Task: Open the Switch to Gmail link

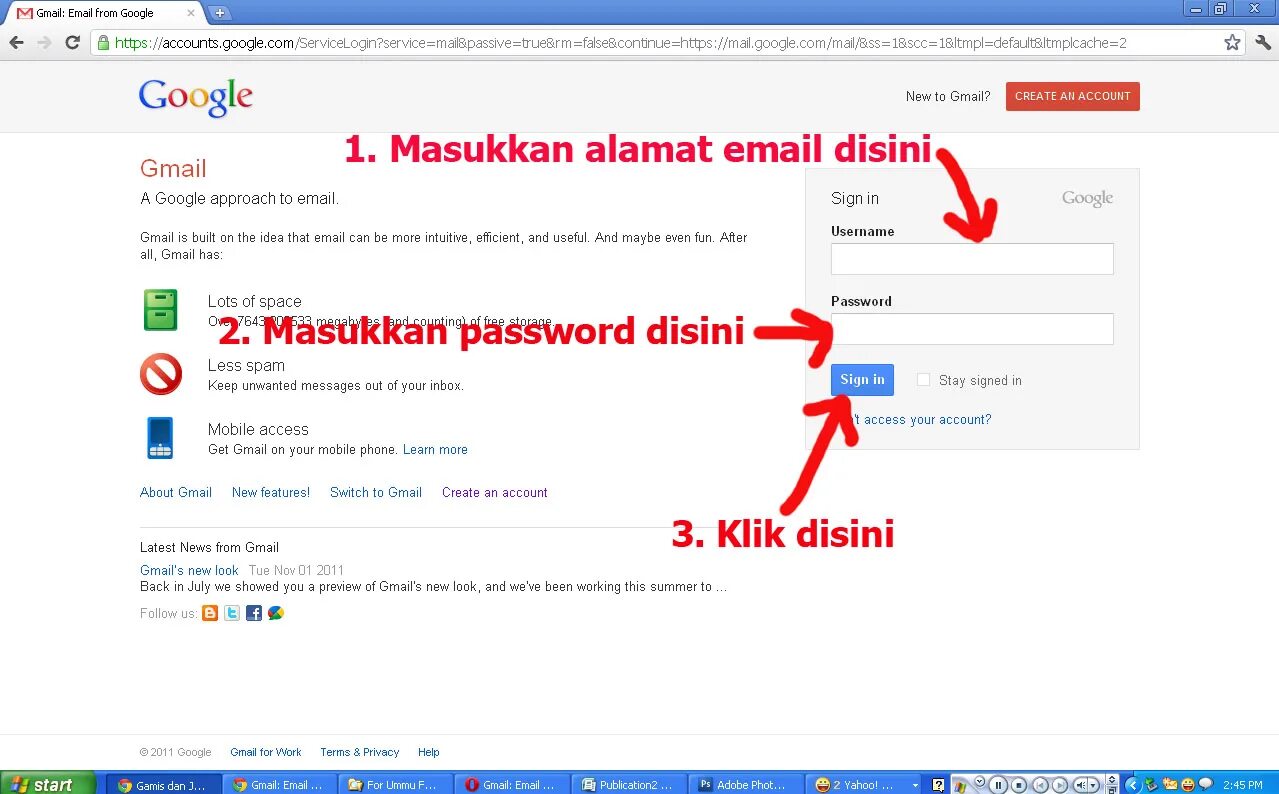Action: coord(376,492)
